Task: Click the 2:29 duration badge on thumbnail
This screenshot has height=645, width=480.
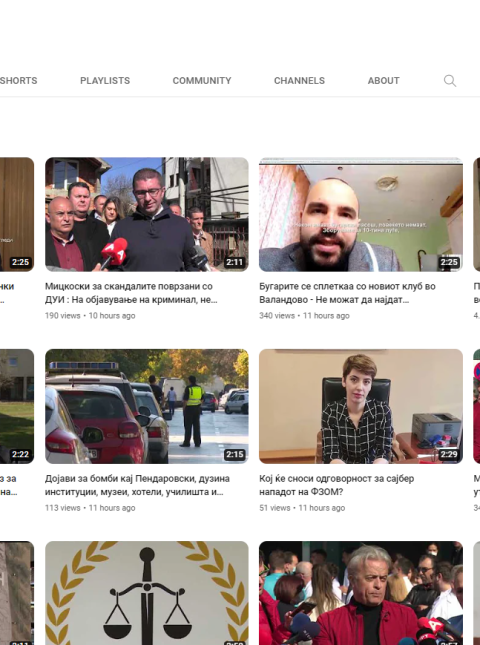Action: pyautogui.click(x=448, y=454)
